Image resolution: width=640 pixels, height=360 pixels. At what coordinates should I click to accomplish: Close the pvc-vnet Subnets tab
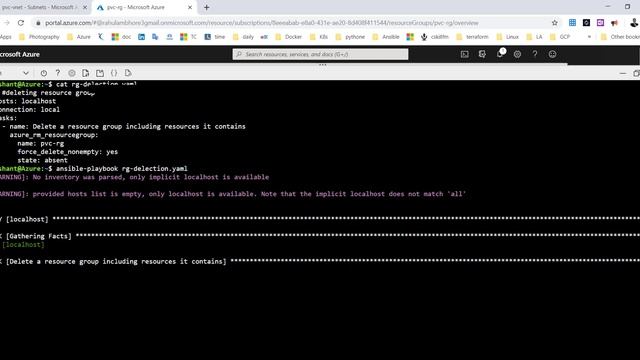85,7
